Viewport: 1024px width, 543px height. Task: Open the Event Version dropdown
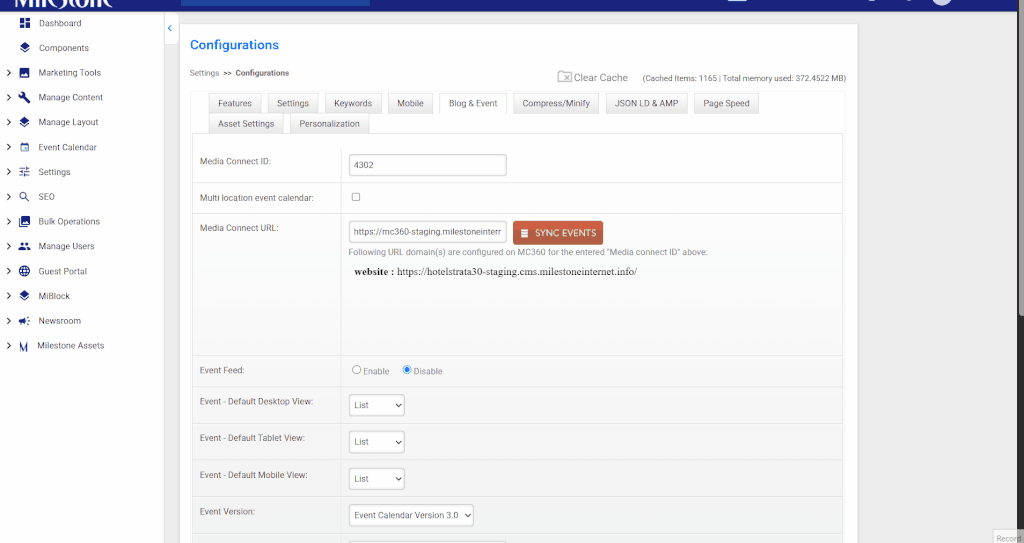411,515
